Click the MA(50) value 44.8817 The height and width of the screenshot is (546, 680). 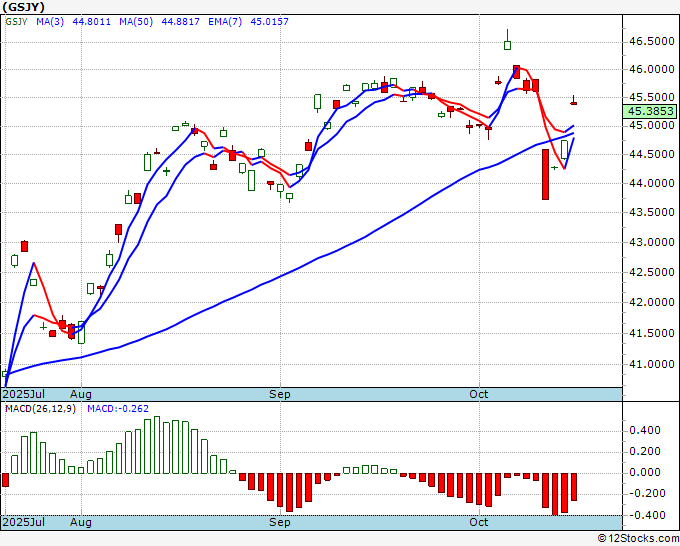[180, 21]
